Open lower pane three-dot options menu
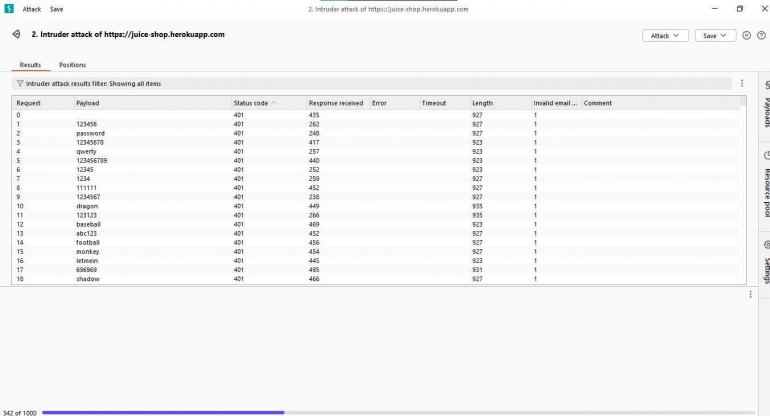The width and height of the screenshot is (770, 416). pyautogui.click(x=750, y=294)
